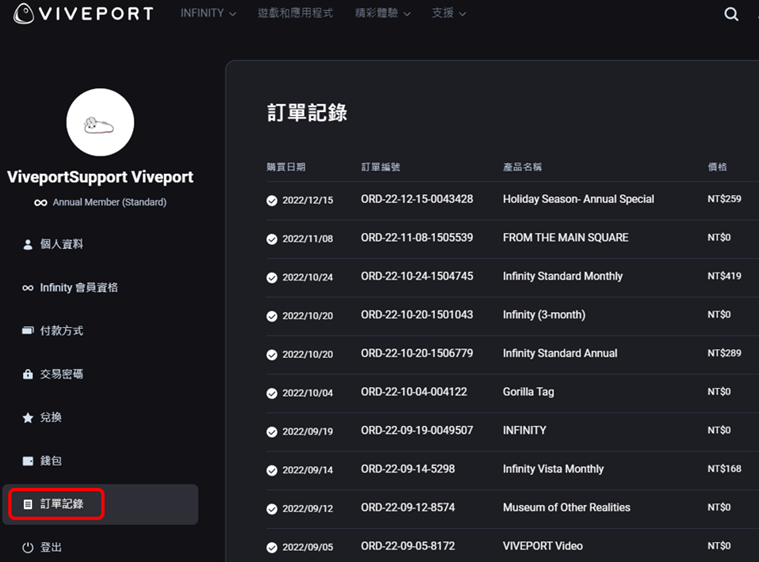
Task: Click the NT$419 price value
Action: click(724, 276)
